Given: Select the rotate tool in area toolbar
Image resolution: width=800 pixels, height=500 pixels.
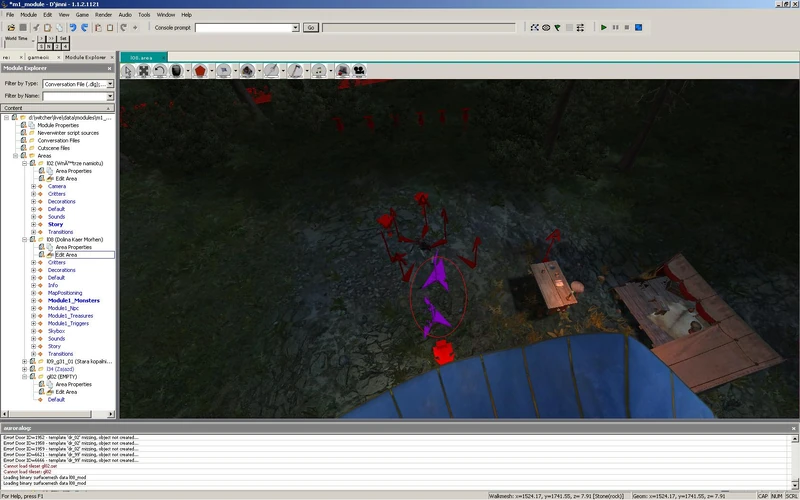Looking at the screenshot, I should [x=160, y=71].
